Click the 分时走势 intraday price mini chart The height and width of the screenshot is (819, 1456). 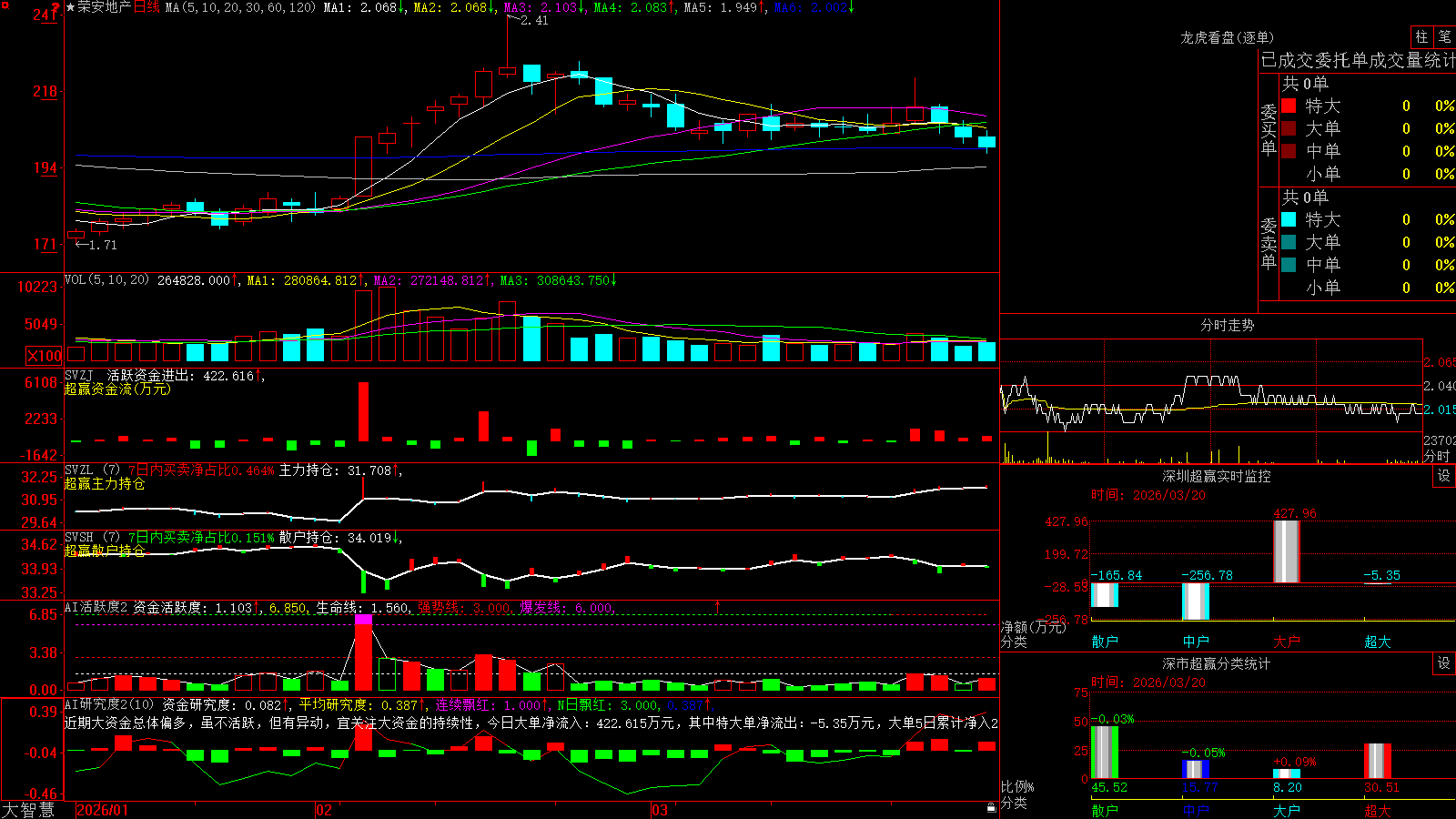click(1211, 386)
